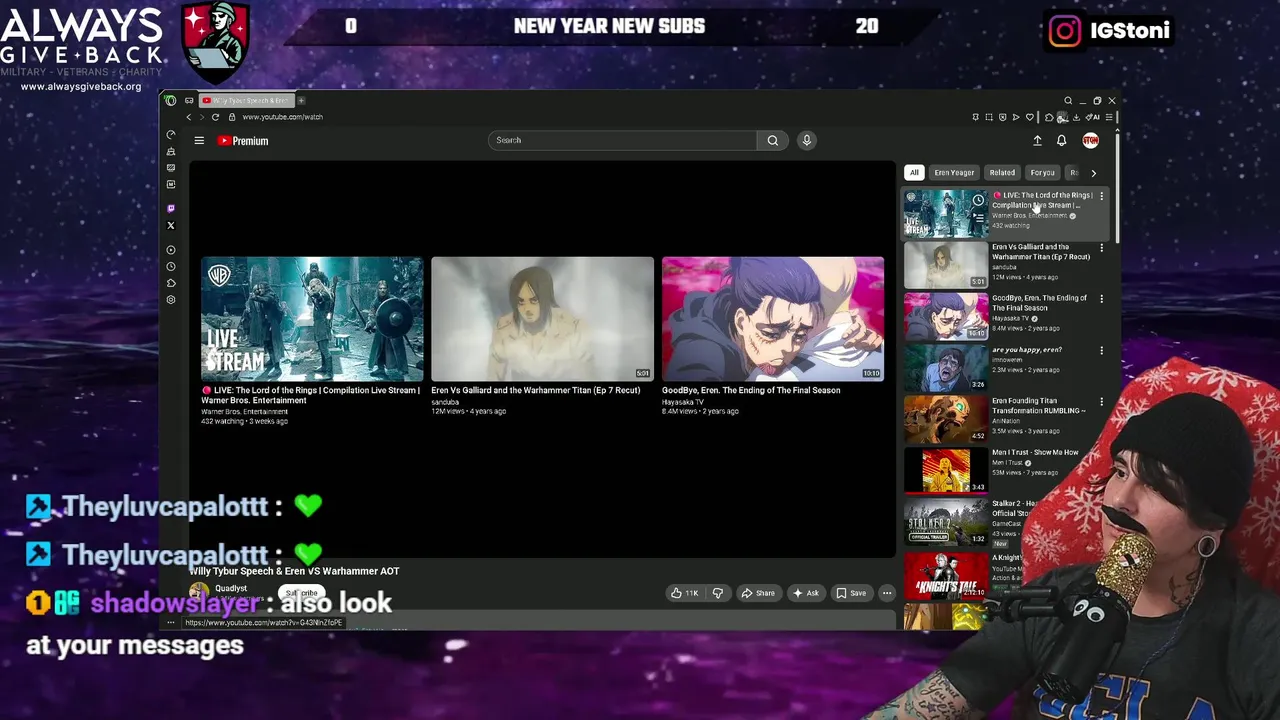The height and width of the screenshot is (720, 1280).
Task: Select the Related filter chip
Action: pyautogui.click(x=1002, y=172)
